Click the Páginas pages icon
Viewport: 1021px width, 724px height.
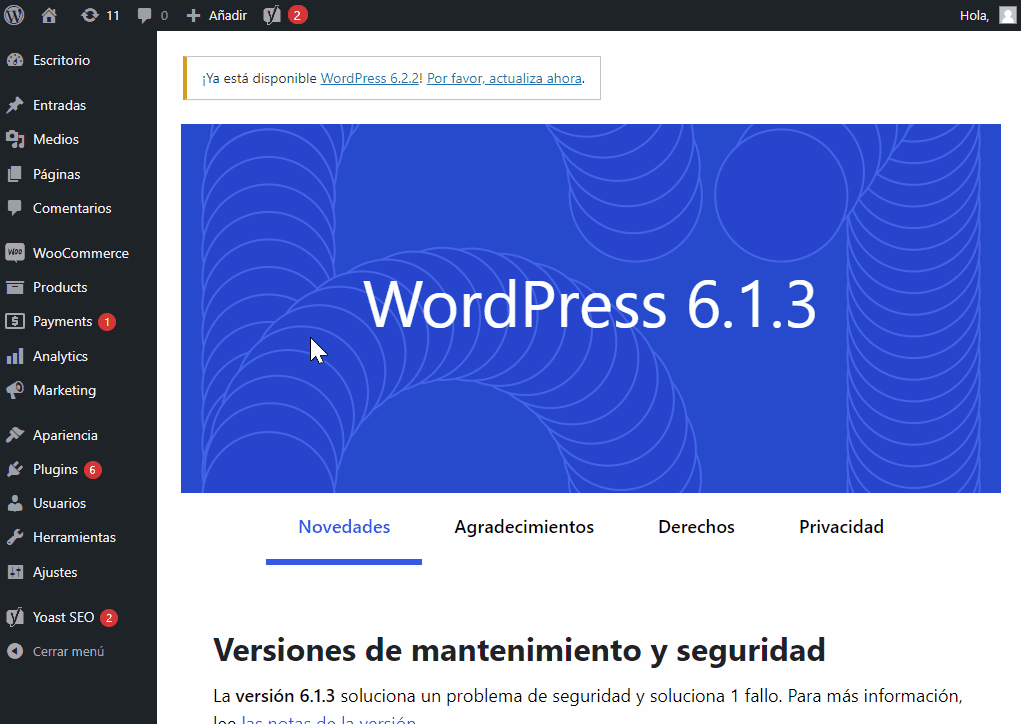click(x=15, y=174)
